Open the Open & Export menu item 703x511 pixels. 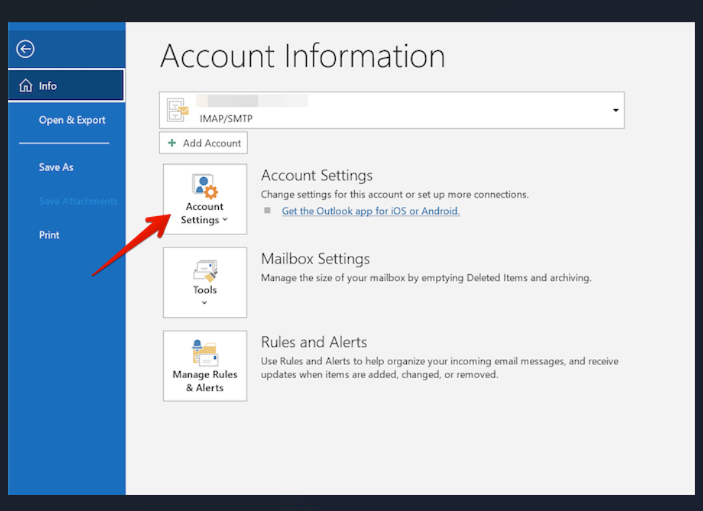[x=72, y=120]
